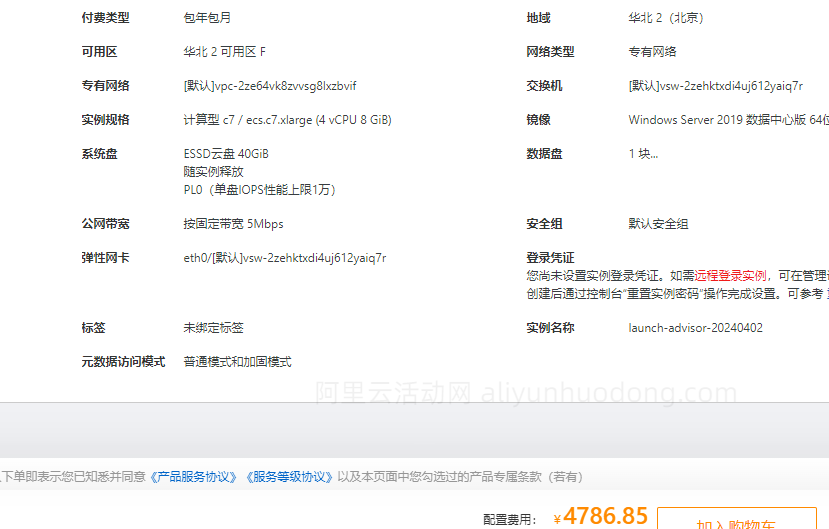Click the 普通模式和加固模式 metadata access value

tap(237, 362)
